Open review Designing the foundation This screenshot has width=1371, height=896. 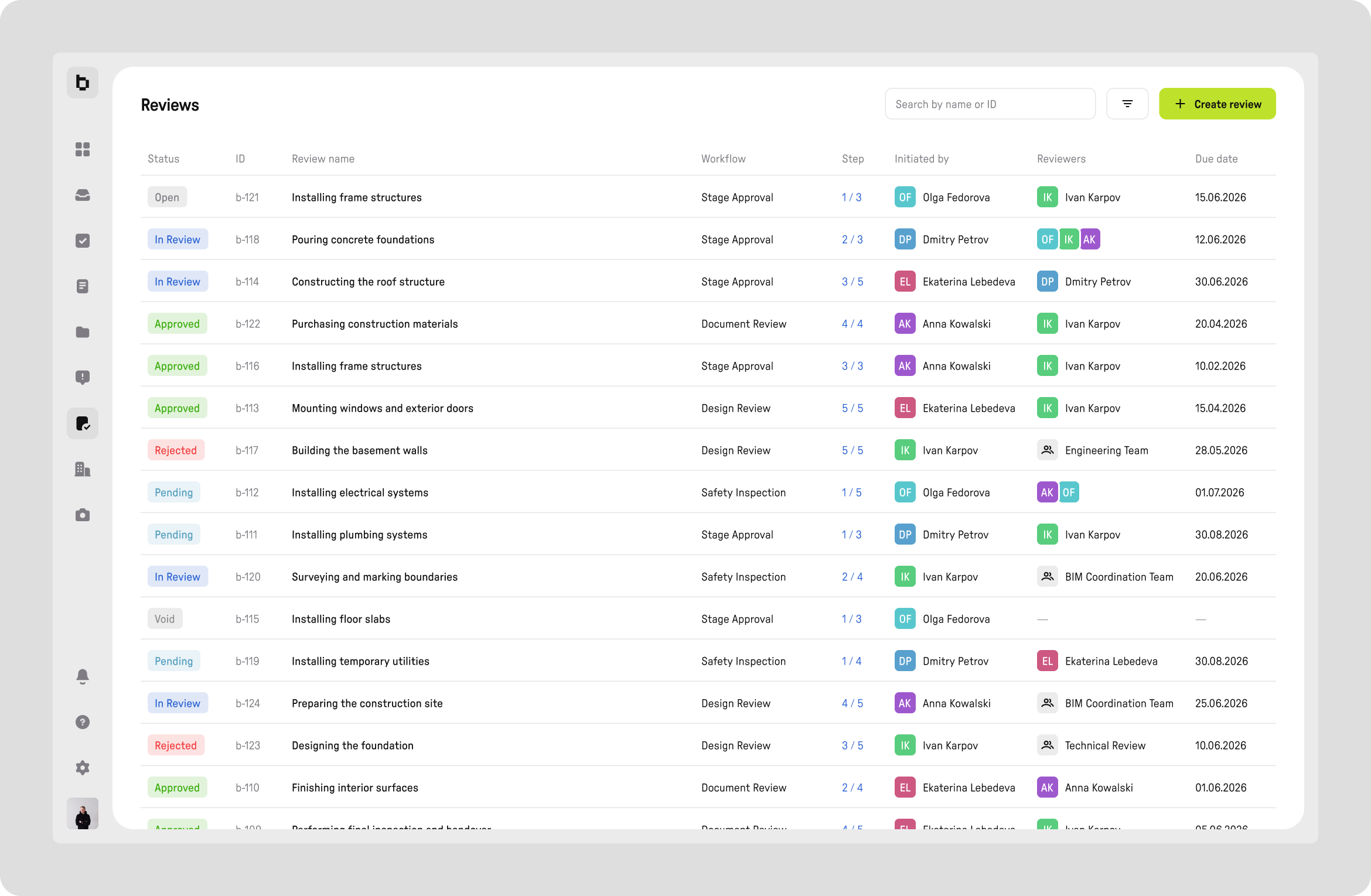[353, 745]
